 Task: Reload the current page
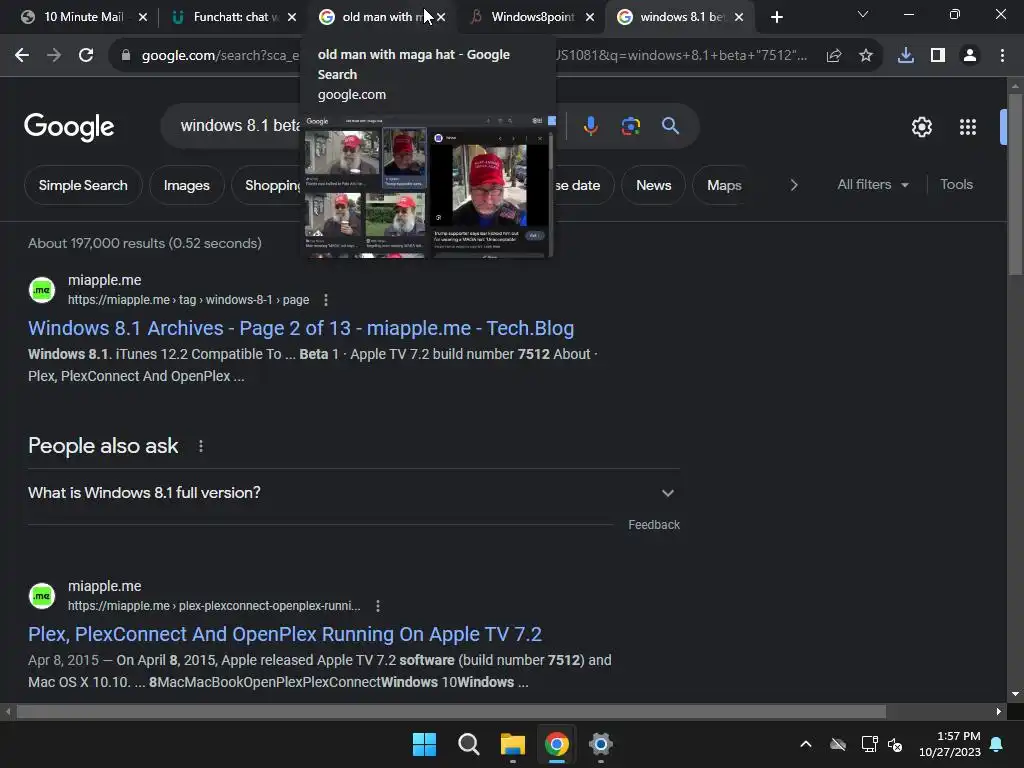coord(86,56)
